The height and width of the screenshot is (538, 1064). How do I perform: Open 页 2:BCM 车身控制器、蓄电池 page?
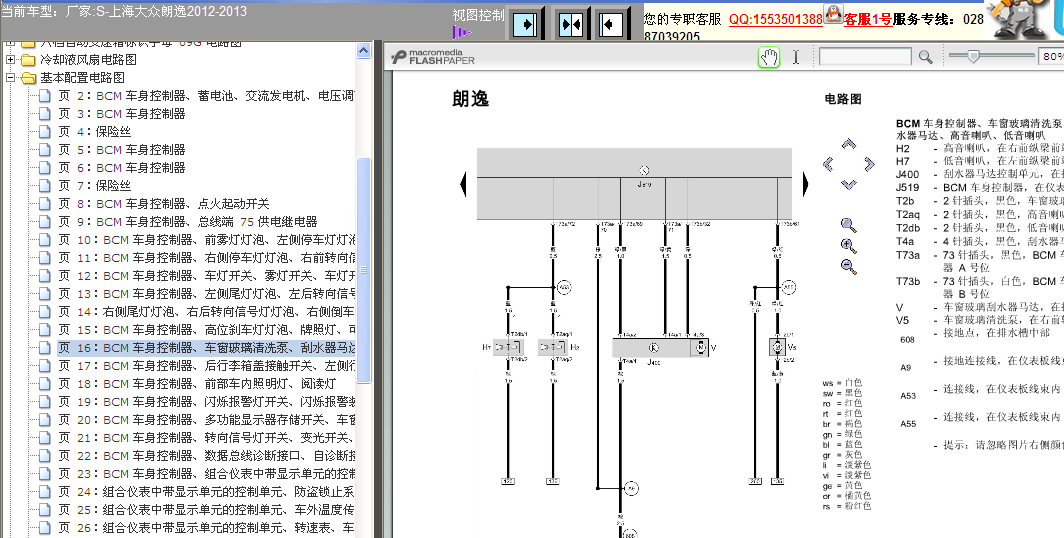point(206,96)
